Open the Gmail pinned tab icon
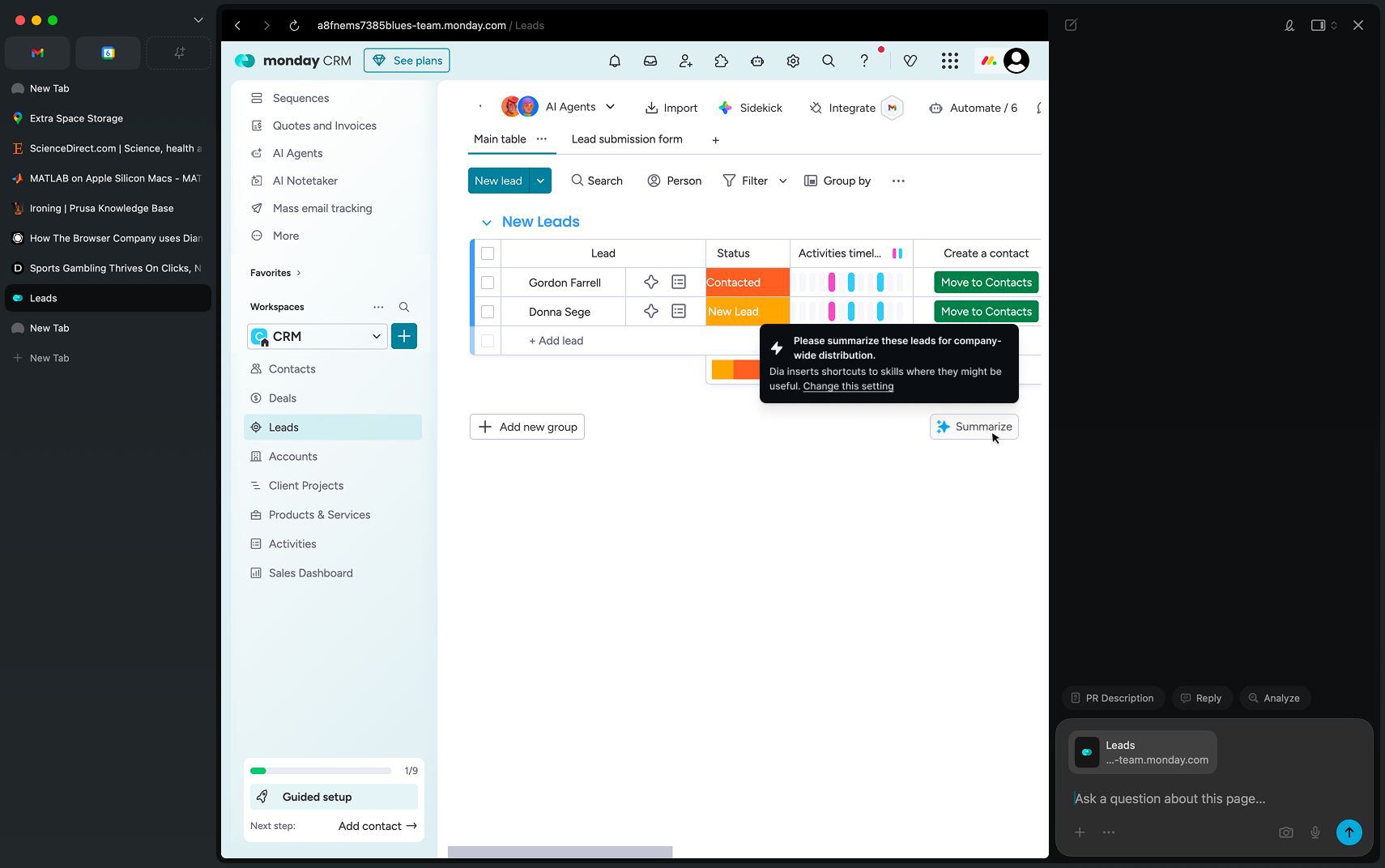The width and height of the screenshot is (1385, 868). coord(37,53)
